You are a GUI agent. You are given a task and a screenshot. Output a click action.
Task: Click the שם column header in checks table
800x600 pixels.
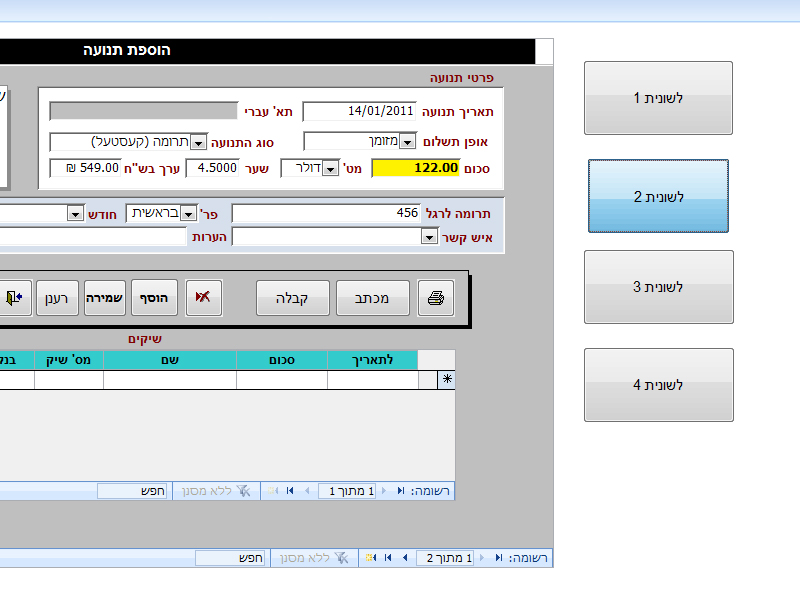pyautogui.click(x=170, y=360)
